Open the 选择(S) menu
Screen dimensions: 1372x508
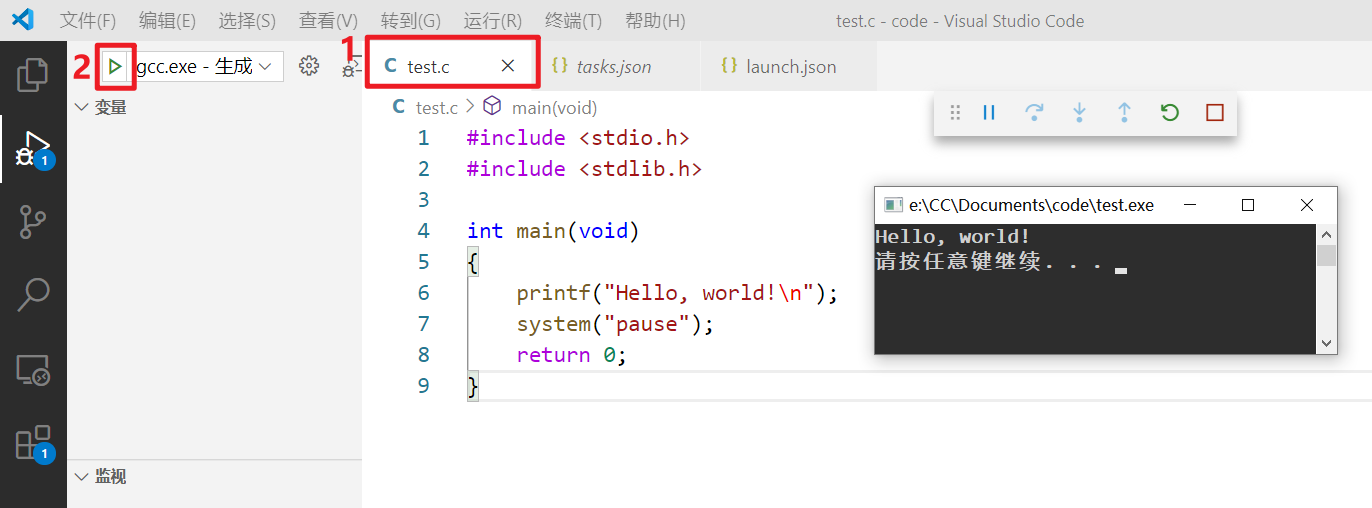tap(247, 20)
